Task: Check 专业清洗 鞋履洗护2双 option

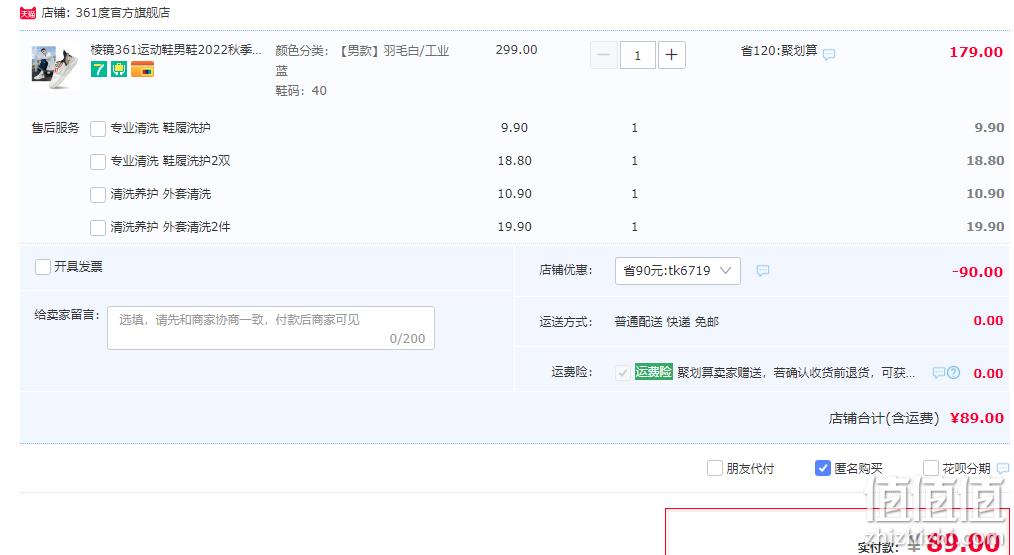Action: (x=98, y=162)
